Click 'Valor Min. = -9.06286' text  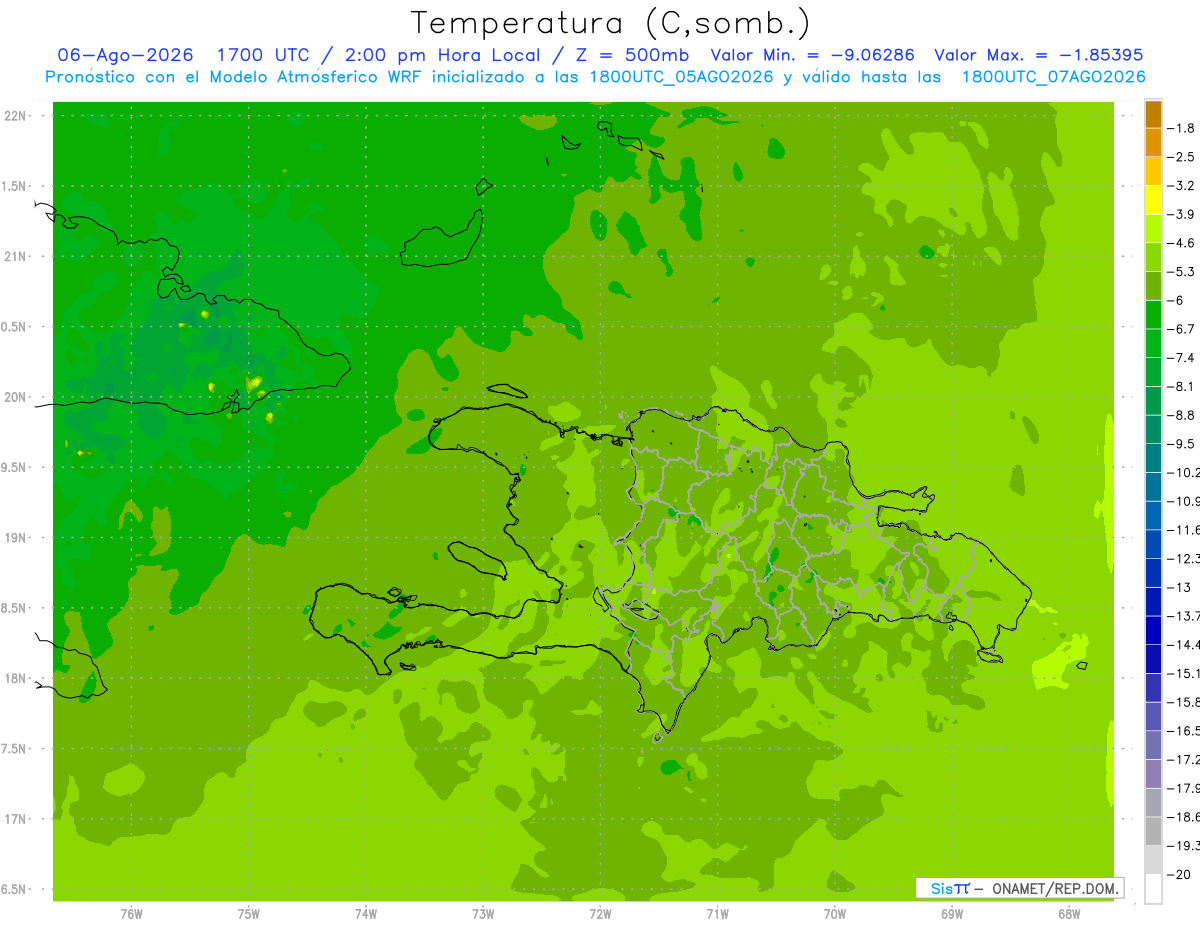812,55
